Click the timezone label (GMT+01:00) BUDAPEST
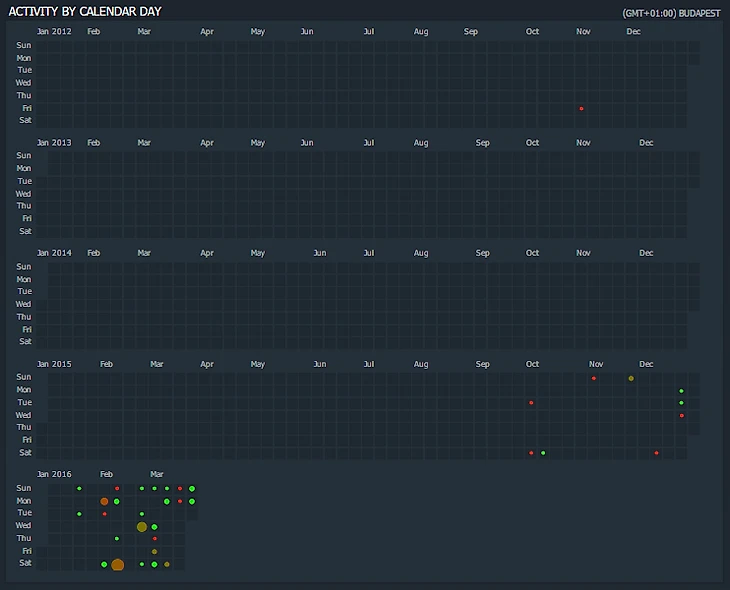 (x=670, y=13)
